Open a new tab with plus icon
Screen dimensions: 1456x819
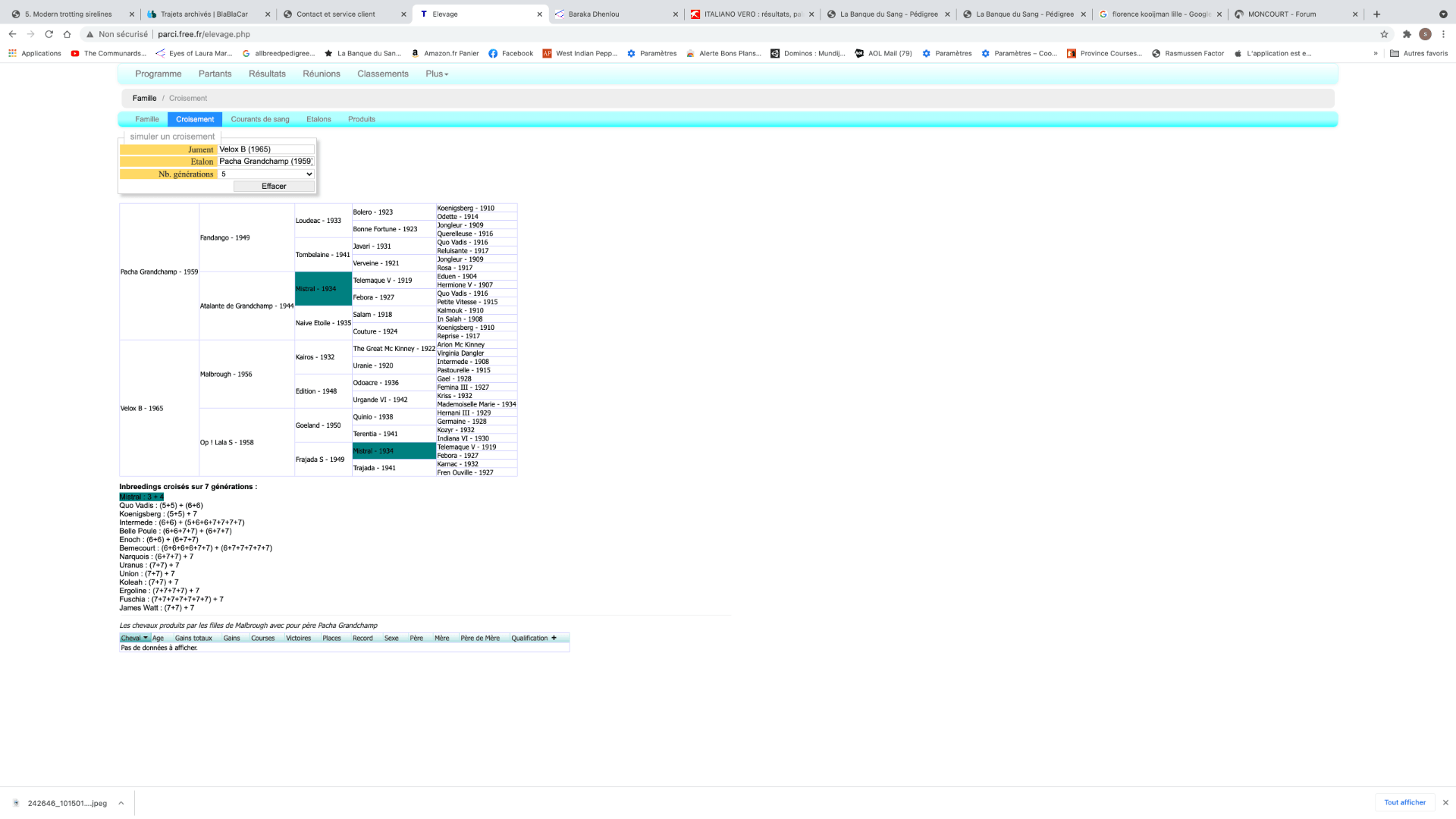click(x=1376, y=14)
